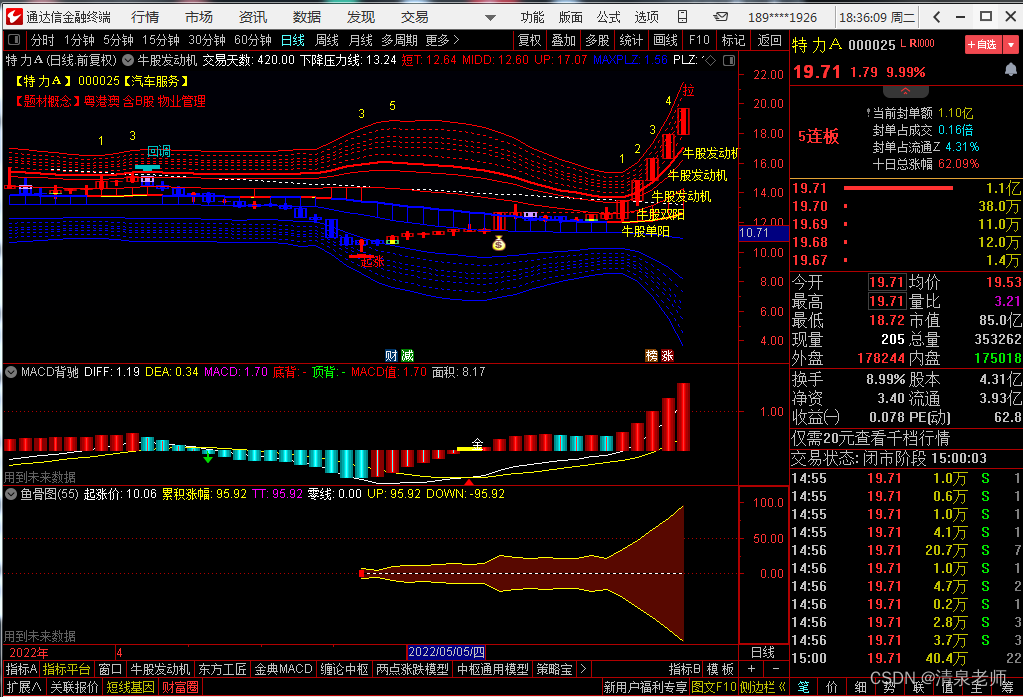Expand the 扩展 panel
This screenshot has height=697, width=1023.
pyautogui.click(x=23, y=687)
